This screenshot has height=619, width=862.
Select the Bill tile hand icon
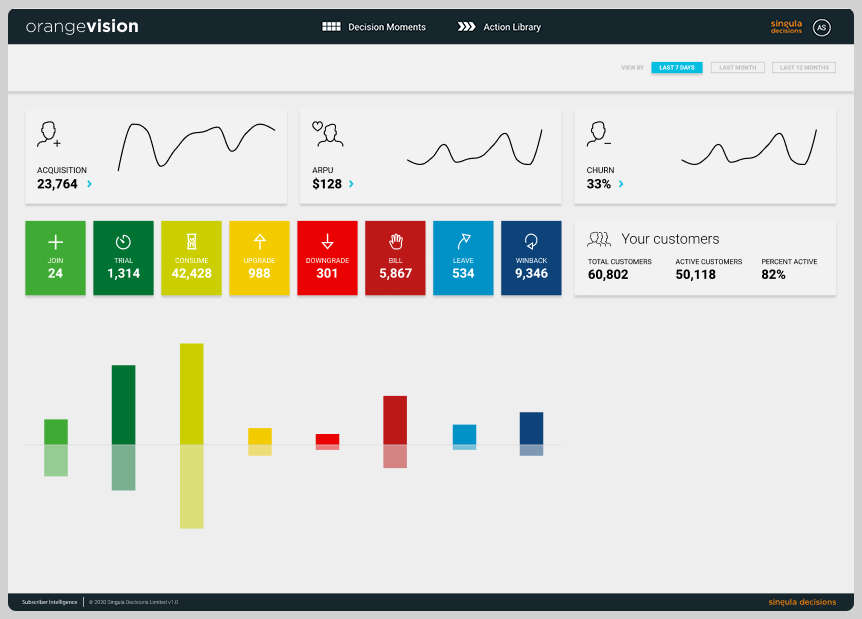396,241
